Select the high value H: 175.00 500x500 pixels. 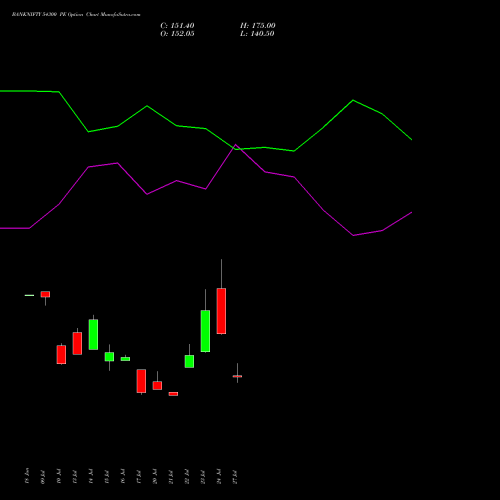258,26
